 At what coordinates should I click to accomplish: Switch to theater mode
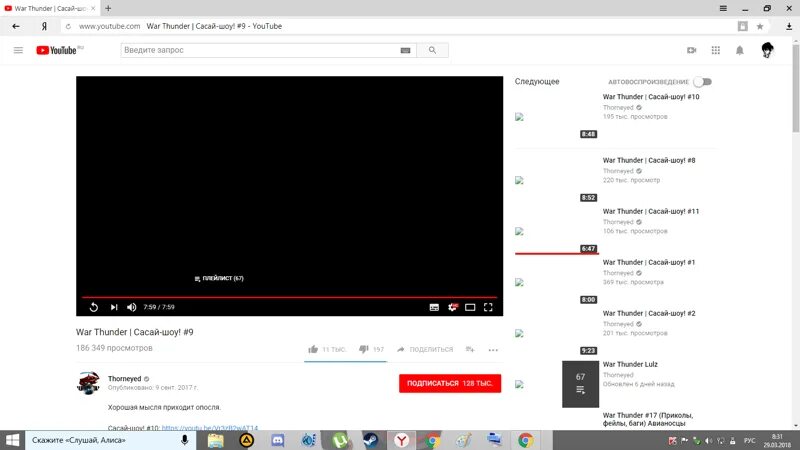(x=470, y=307)
